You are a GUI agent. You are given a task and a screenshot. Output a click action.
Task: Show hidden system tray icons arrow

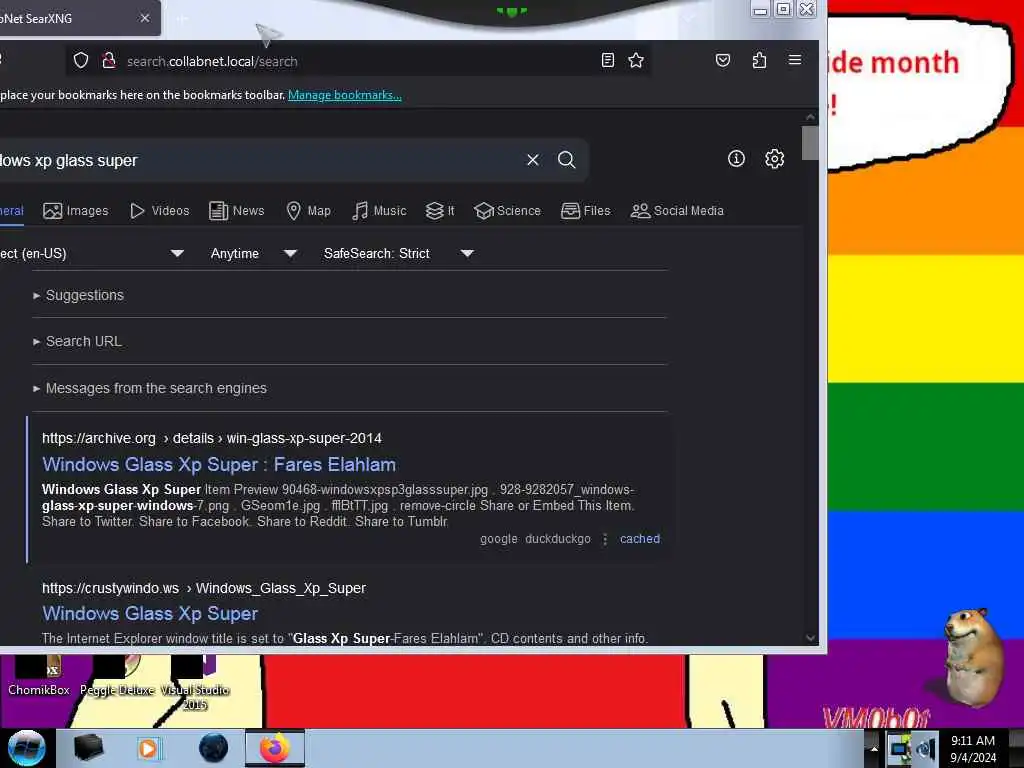click(874, 748)
